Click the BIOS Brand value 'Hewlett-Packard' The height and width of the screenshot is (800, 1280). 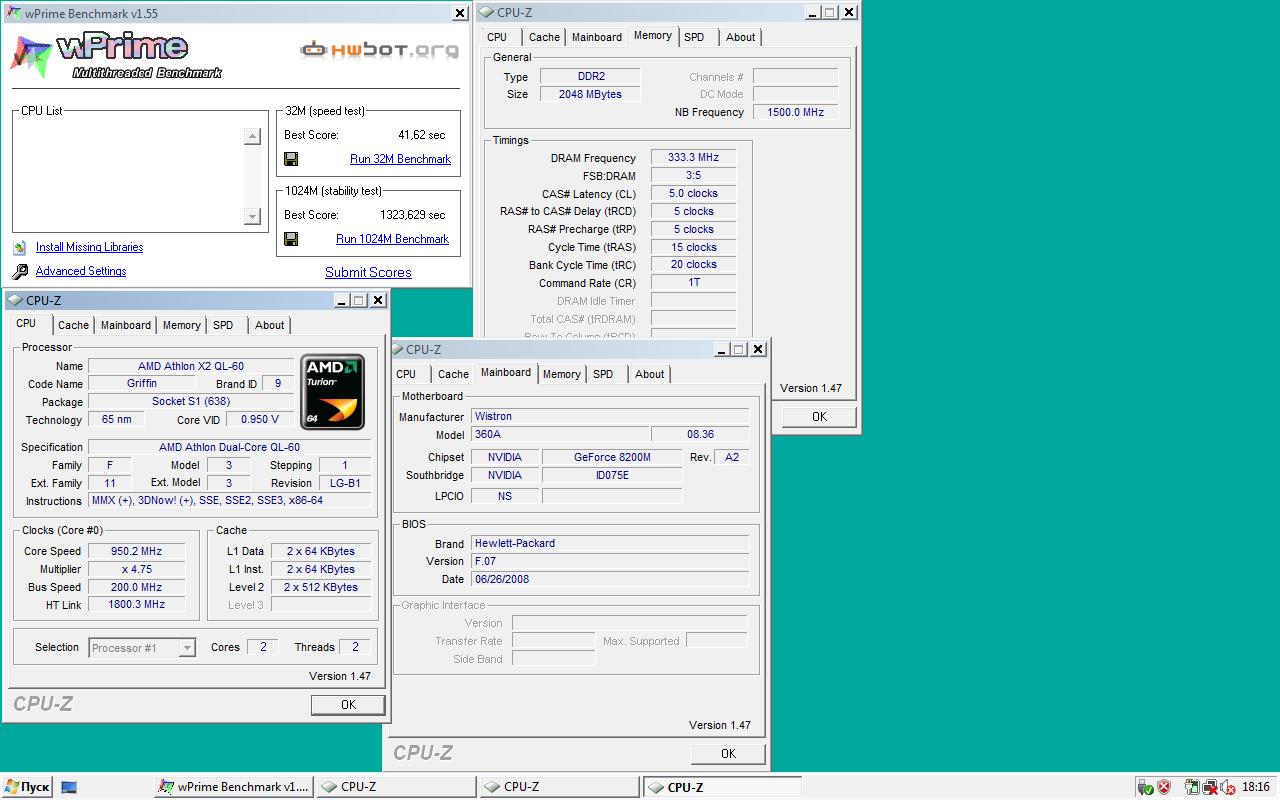point(610,543)
